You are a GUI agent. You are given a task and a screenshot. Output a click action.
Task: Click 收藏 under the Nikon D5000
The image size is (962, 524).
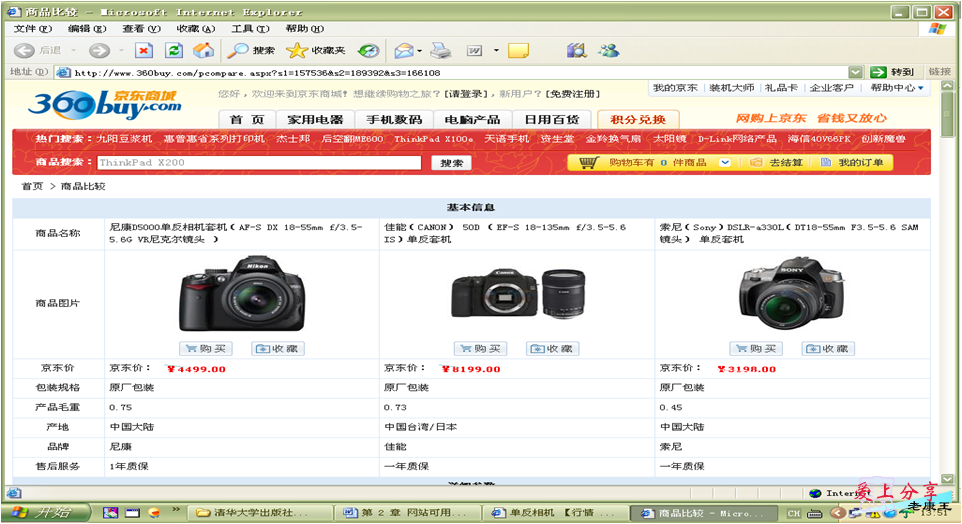[x=278, y=349]
